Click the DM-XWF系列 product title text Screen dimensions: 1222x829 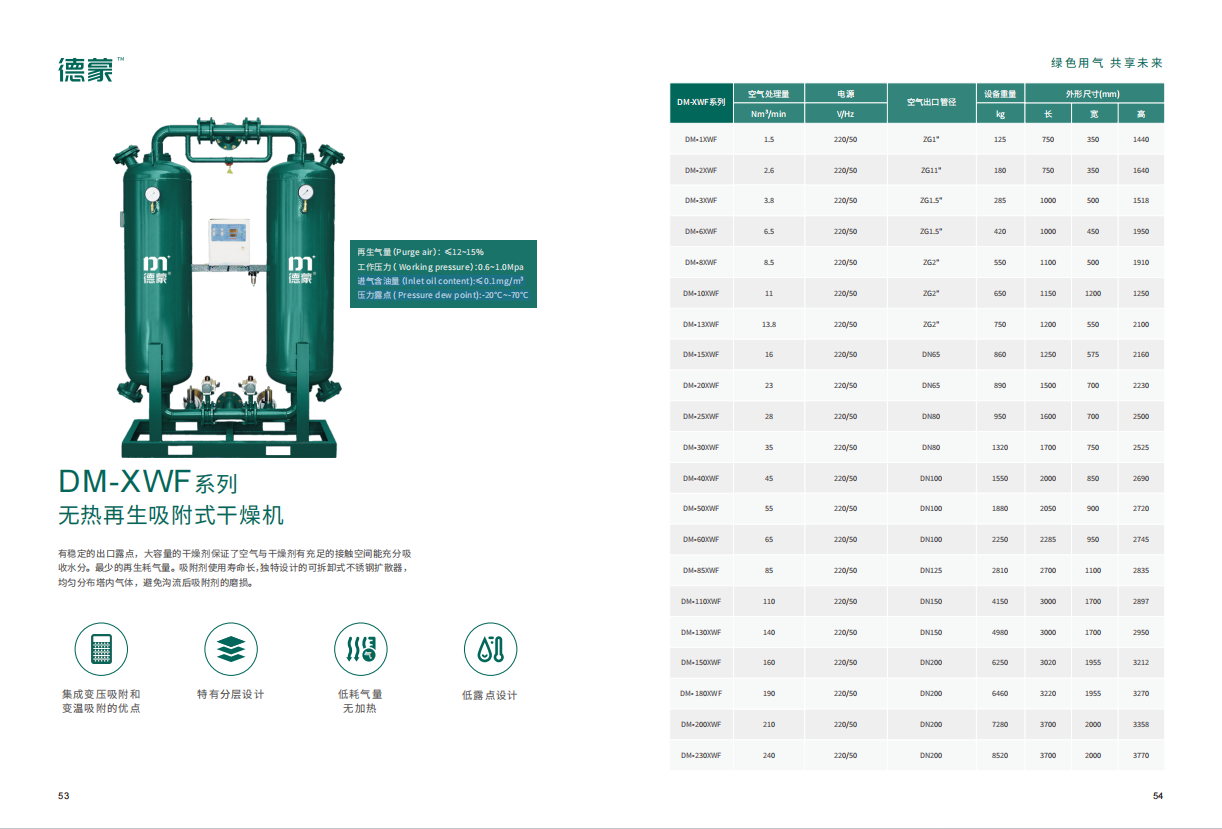pyautogui.click(x=148, y=483)
